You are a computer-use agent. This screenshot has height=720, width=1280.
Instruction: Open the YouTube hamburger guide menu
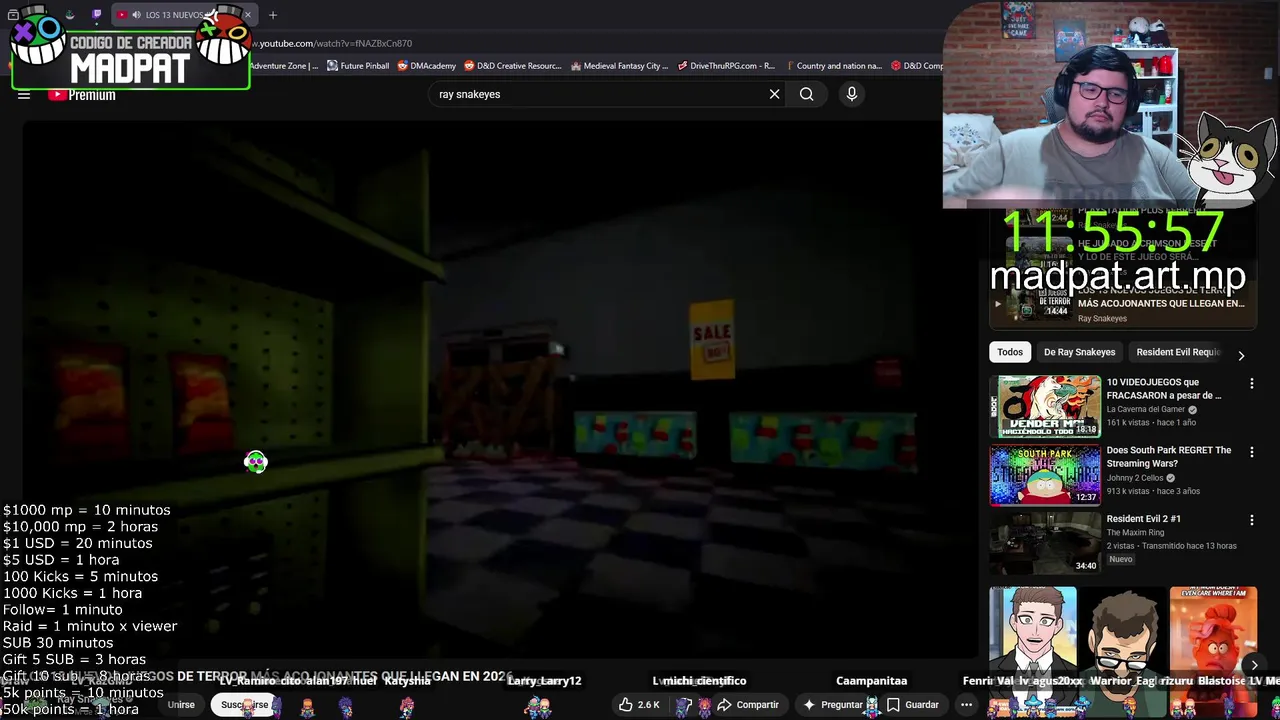(x=24, y=95)
